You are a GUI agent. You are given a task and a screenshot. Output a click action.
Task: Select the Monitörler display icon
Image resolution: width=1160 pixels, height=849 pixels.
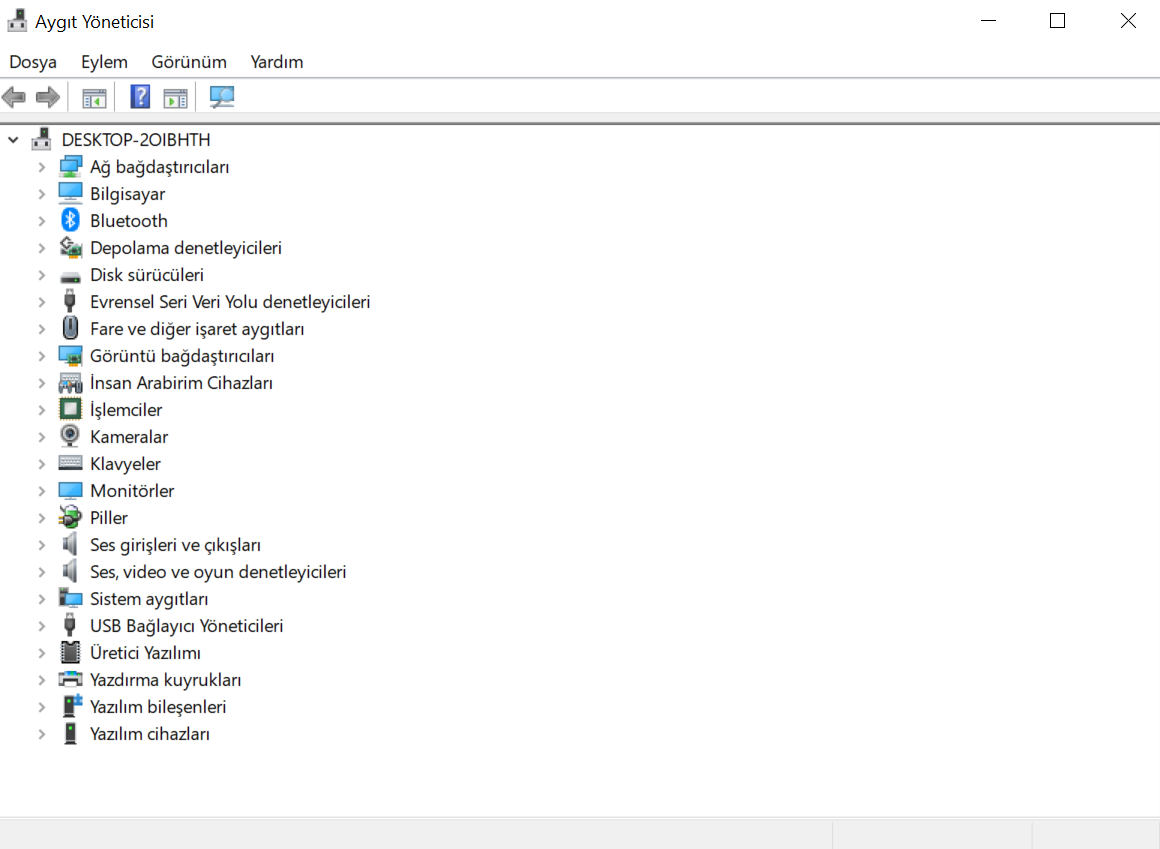[69, 490]
